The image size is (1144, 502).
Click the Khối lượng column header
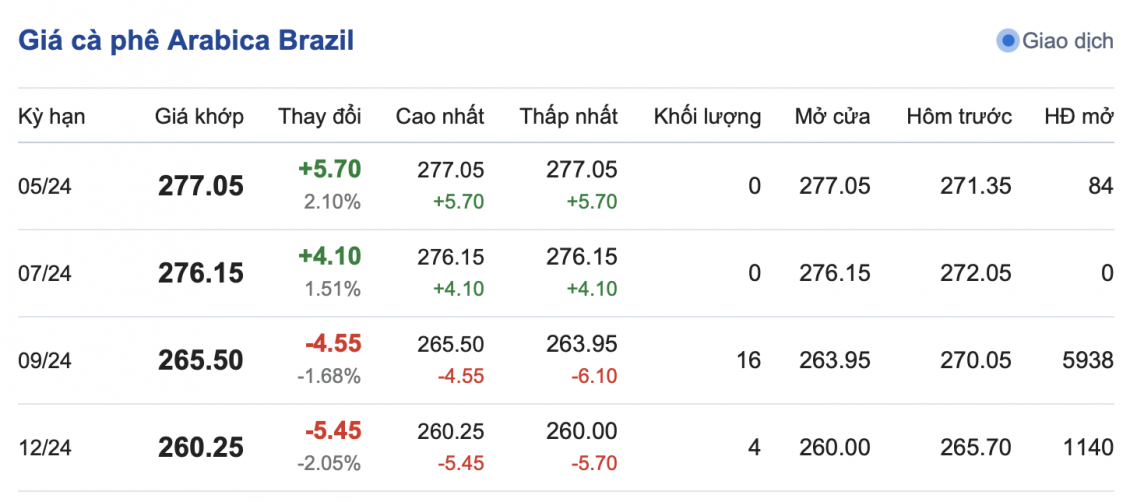pos(707,116)
